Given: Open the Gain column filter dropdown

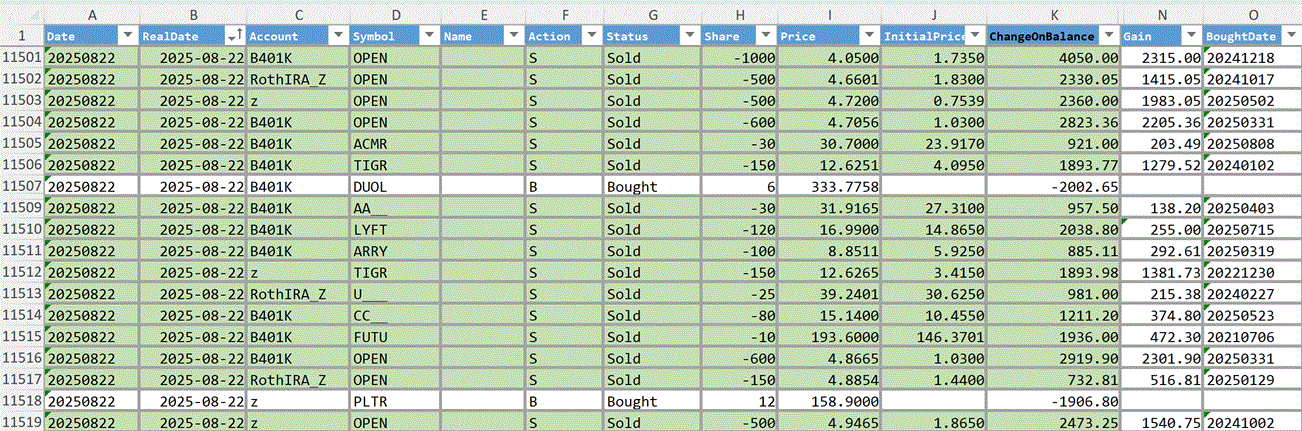Looking at the screenshot, I should coord(1191,36).
